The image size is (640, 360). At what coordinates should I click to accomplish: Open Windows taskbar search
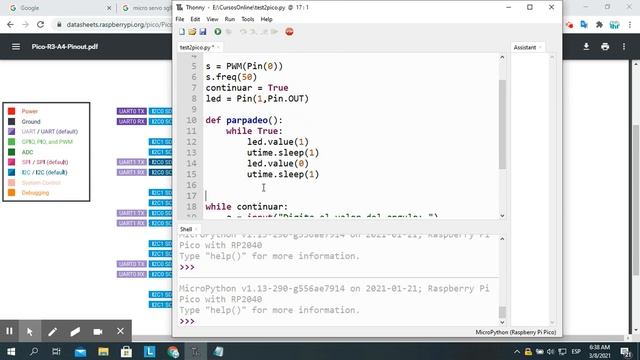point(34,351)
